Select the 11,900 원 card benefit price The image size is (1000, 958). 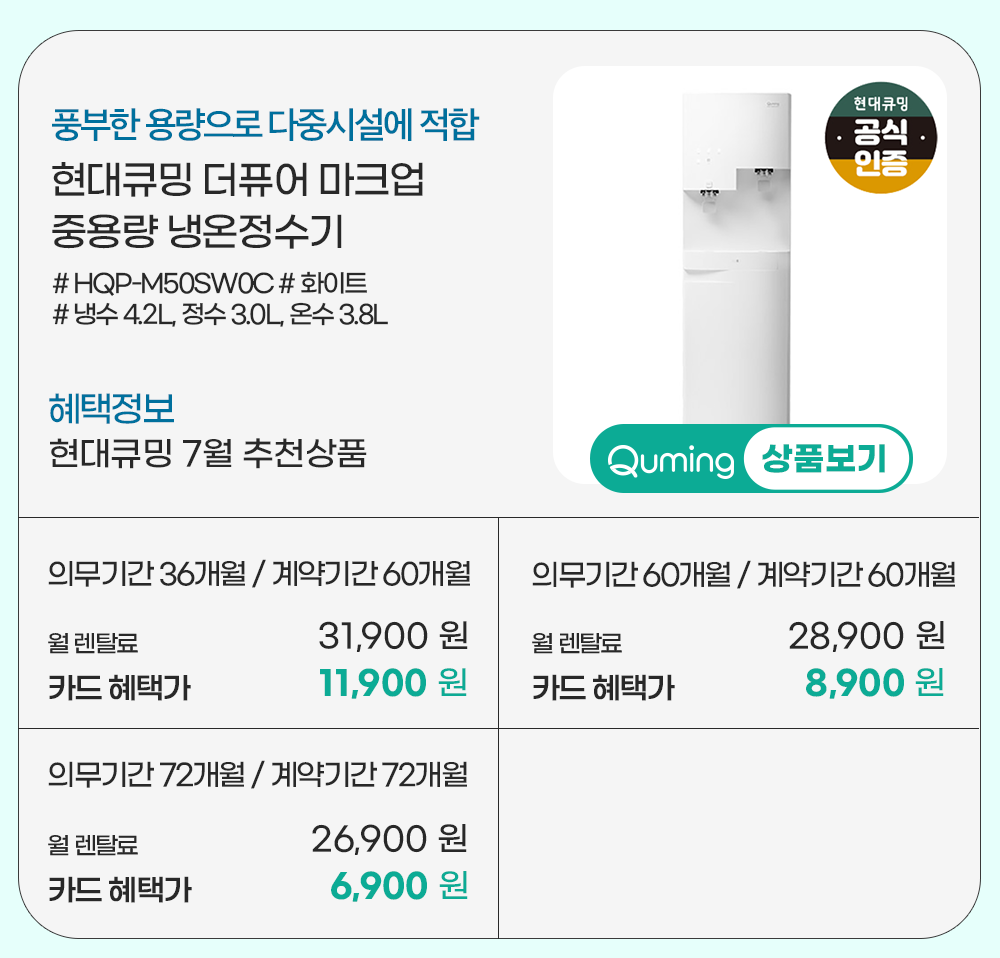coord(392,684)
